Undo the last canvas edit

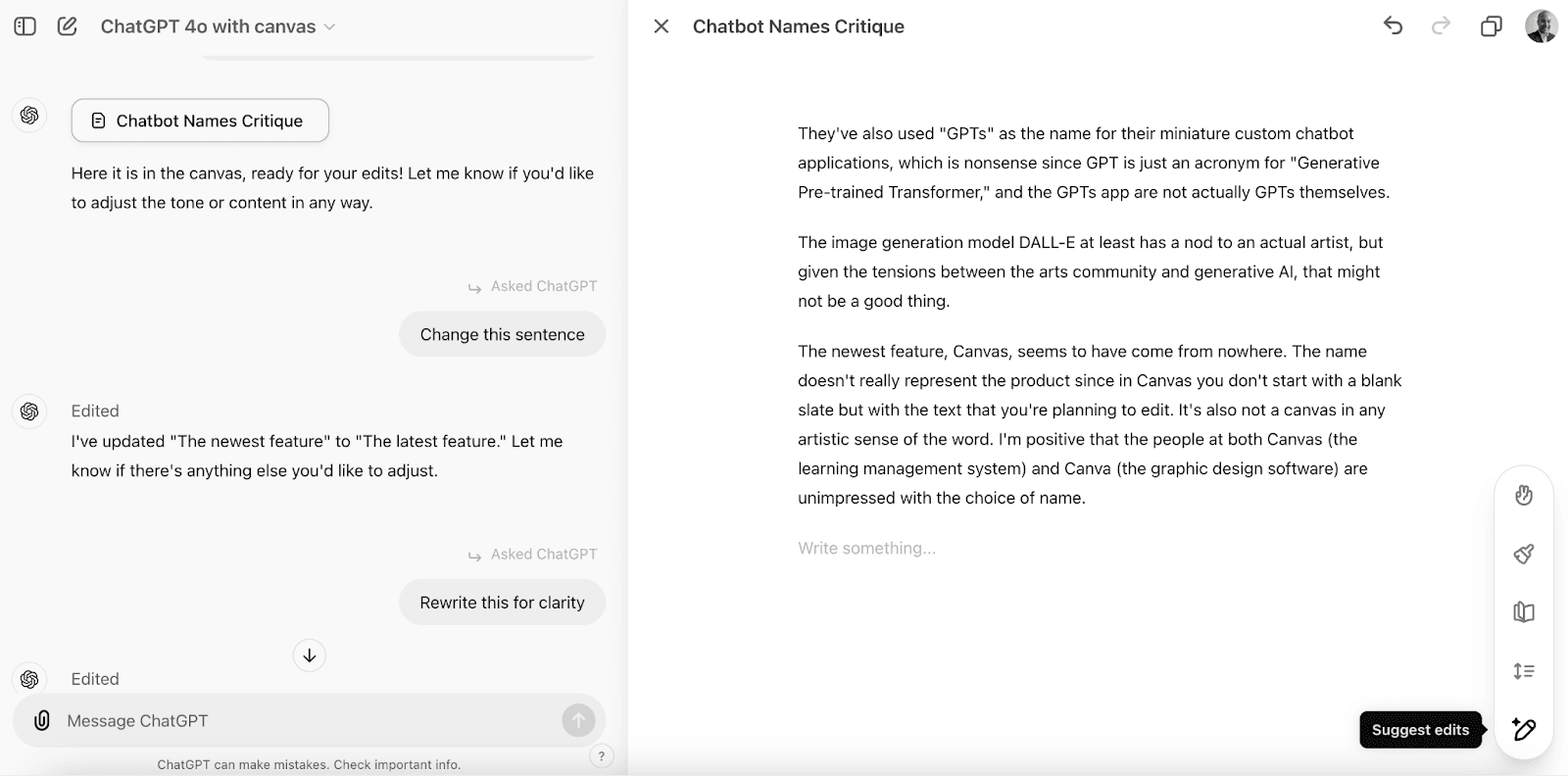click(1393, 26)
